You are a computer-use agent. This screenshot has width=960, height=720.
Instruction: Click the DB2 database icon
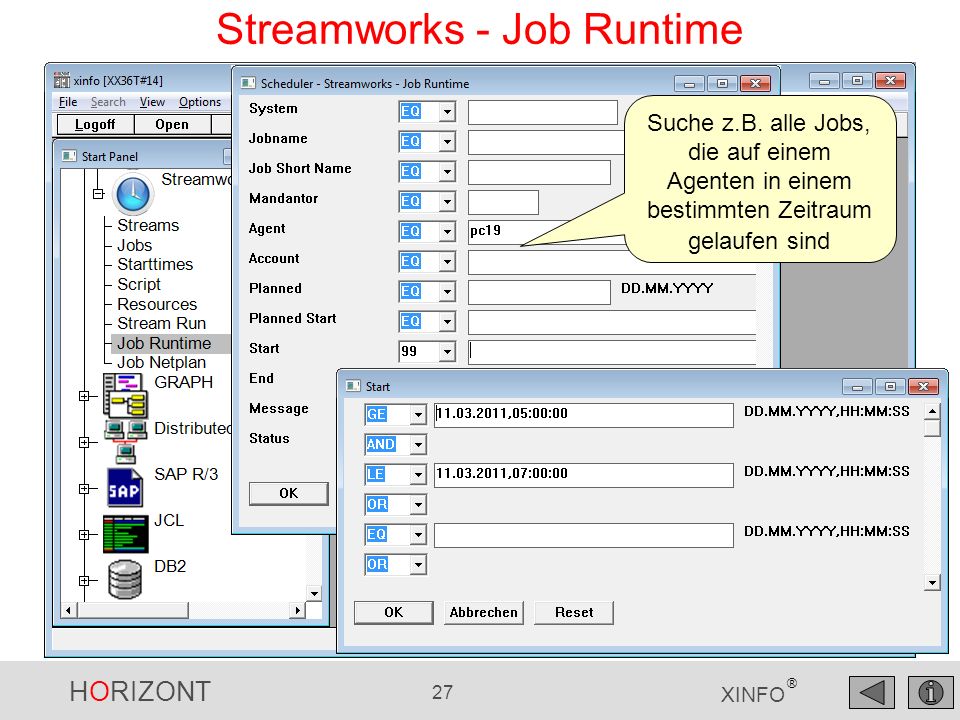[125, 579]
